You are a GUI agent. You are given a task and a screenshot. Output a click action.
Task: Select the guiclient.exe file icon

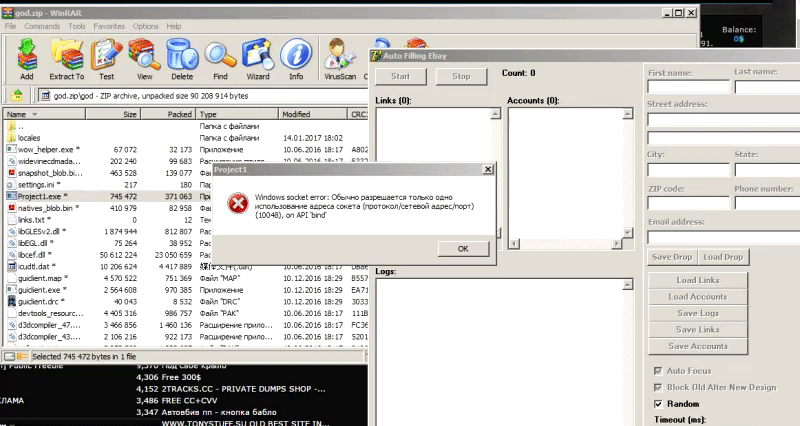coord(11,290)
